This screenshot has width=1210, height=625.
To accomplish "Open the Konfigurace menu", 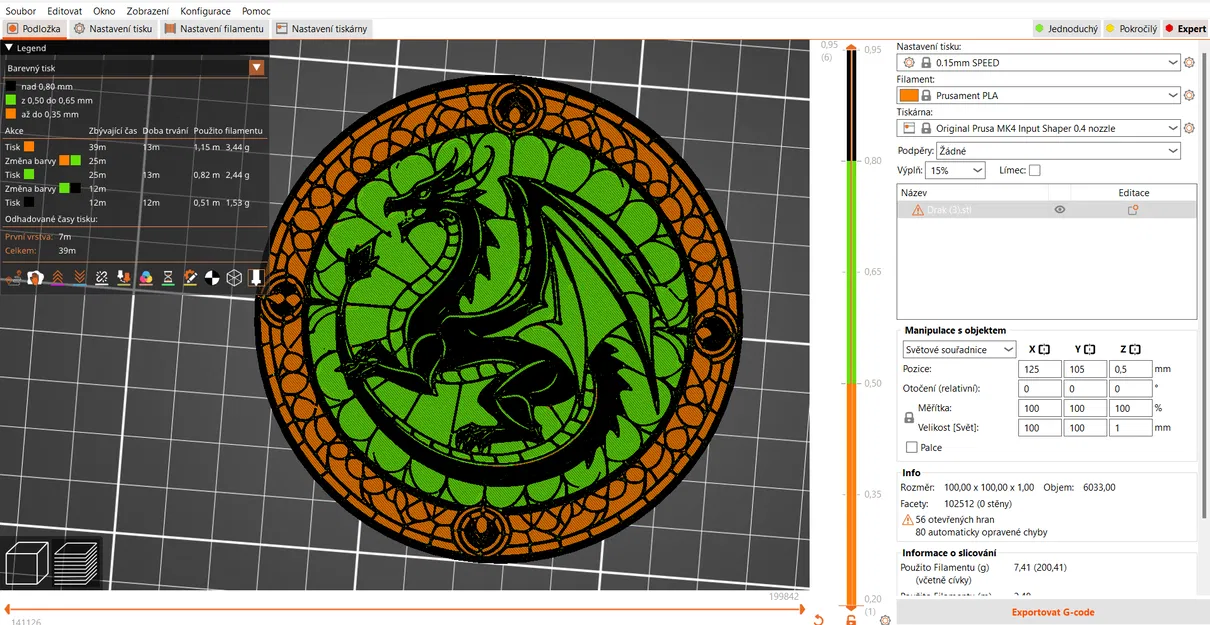I will [x=206, y=11].
